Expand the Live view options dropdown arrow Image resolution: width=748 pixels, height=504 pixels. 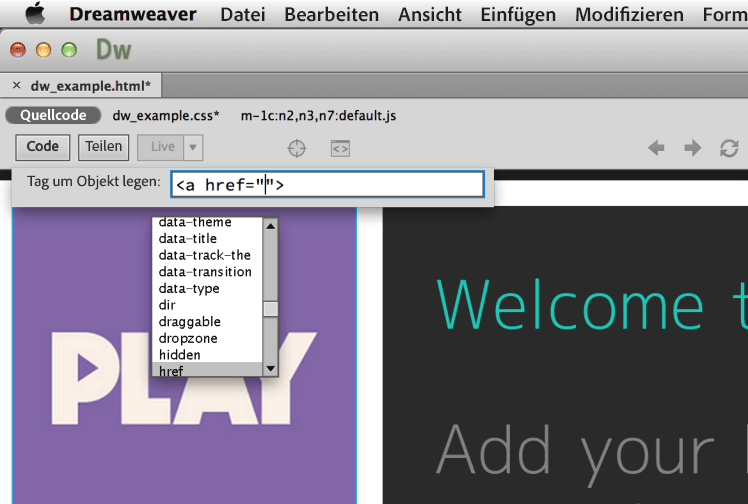(x=193, y=147)
